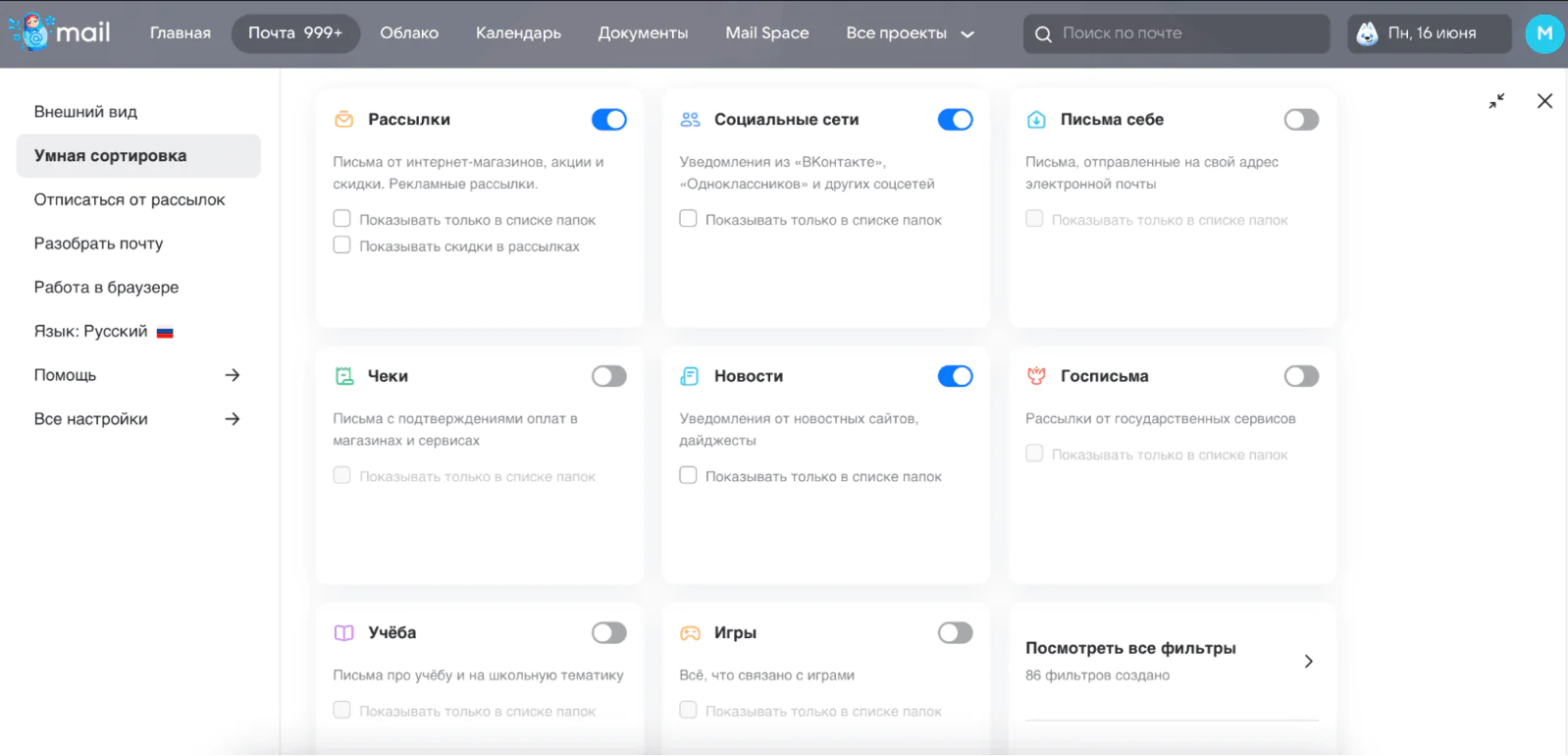Check Показывать скидки в рассылках checkbox
This screenshot has width=1568, height=756.
(342, 245)
